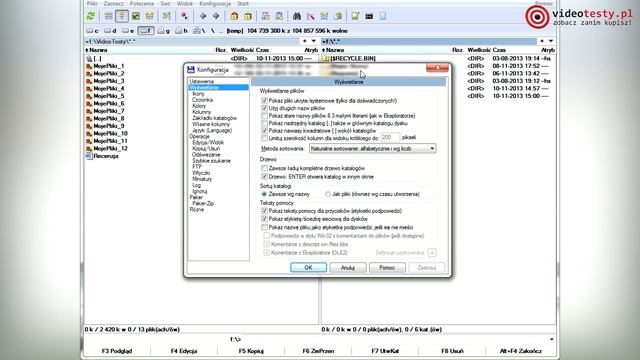This screenshot has height=360, width=640.
Task: Switch to drive c button
Action: [x=92, y=31]
